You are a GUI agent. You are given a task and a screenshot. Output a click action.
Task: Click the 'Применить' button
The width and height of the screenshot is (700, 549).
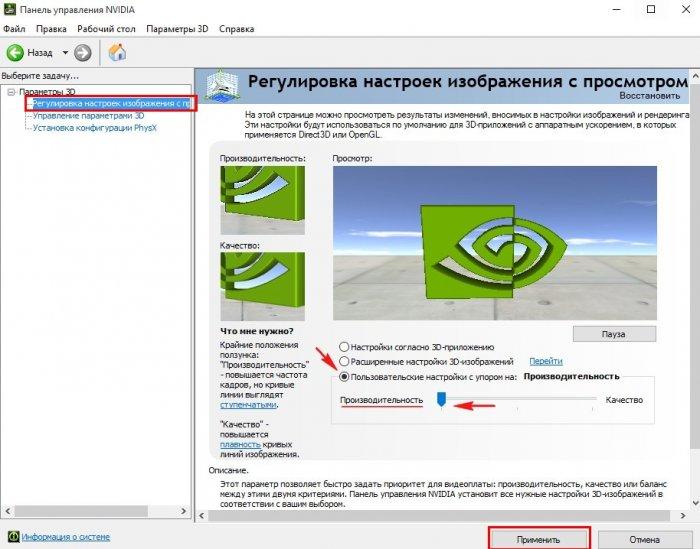pos(538,539)
